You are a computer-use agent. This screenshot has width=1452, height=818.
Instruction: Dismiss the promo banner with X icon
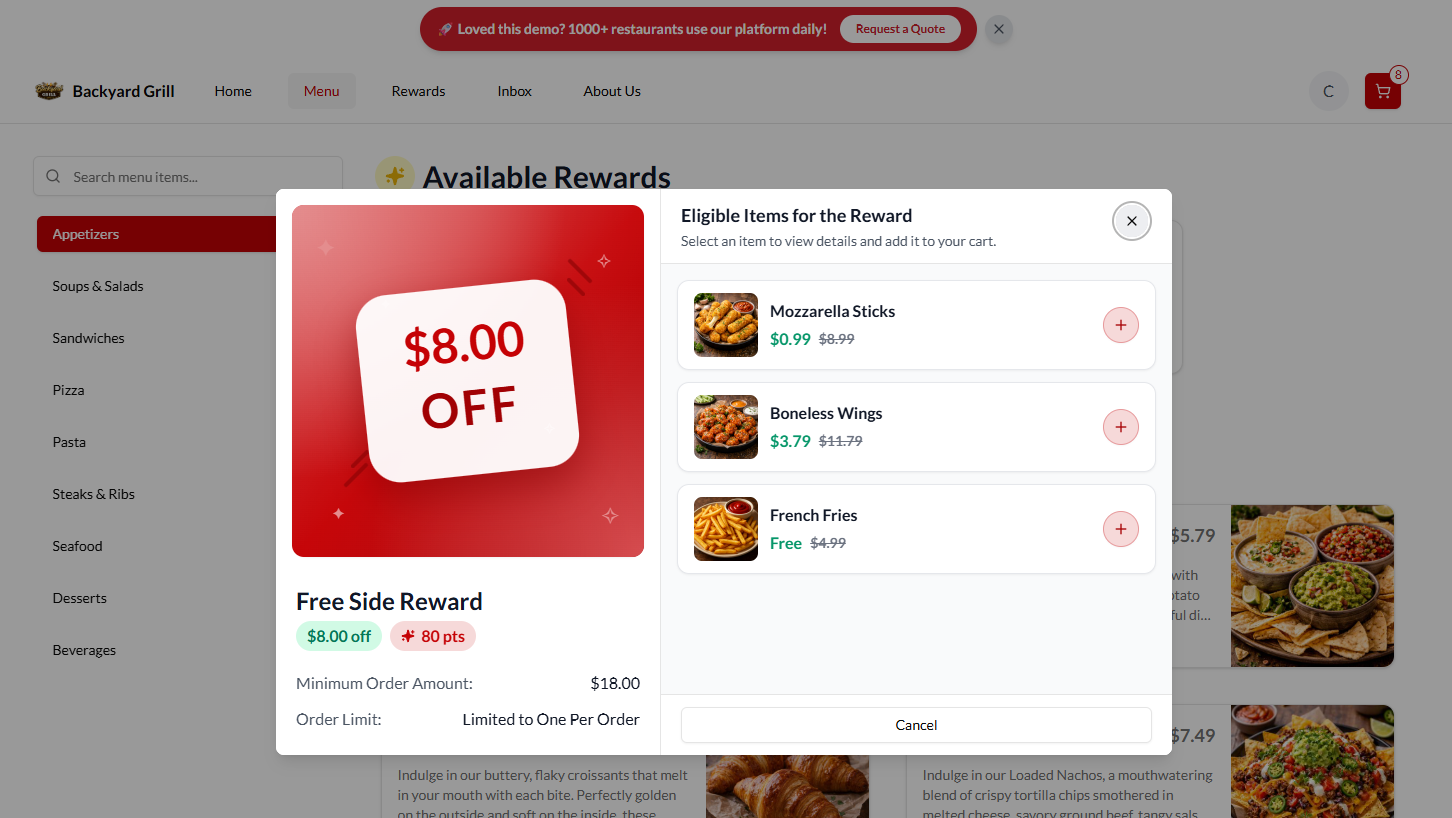tap(999, 29)
